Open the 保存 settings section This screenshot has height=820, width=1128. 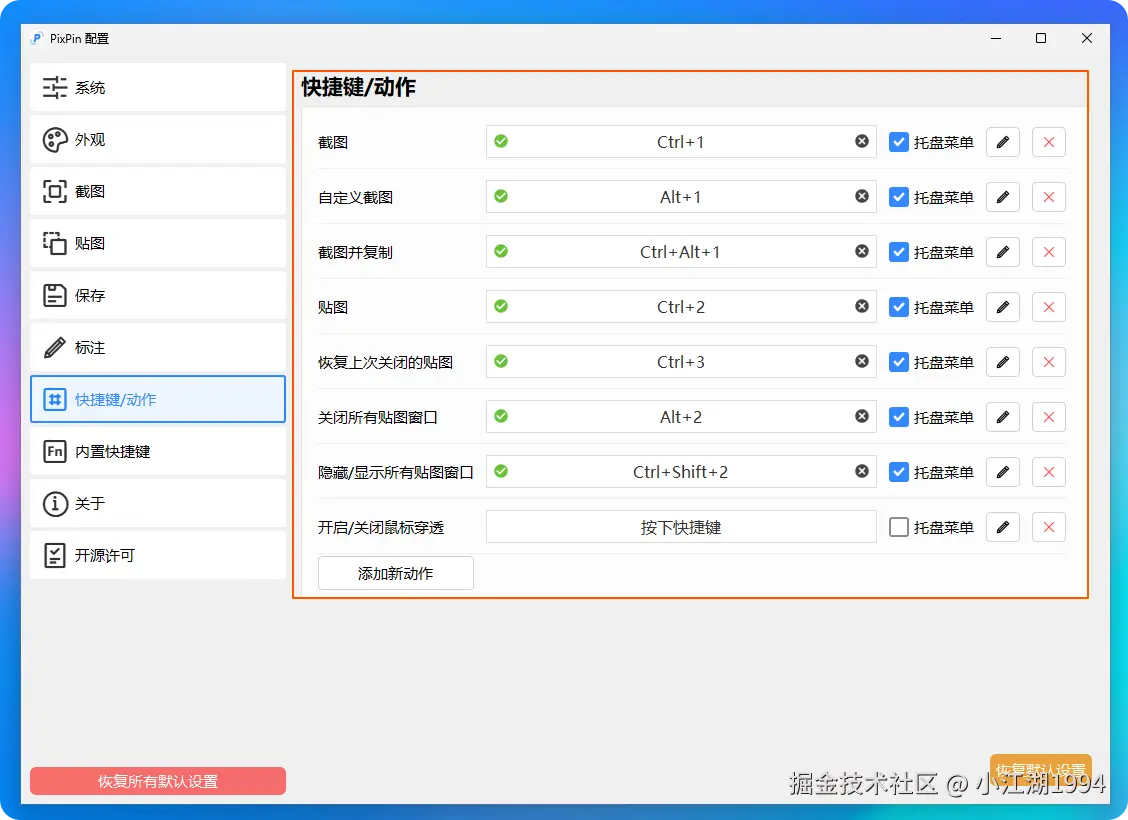(158, 296)
